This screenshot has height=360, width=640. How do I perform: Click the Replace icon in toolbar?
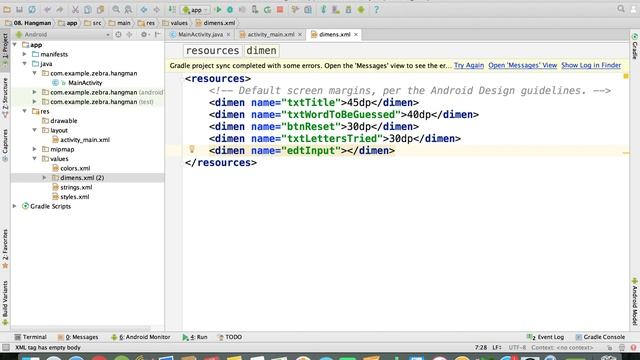(x=128, y=9)
